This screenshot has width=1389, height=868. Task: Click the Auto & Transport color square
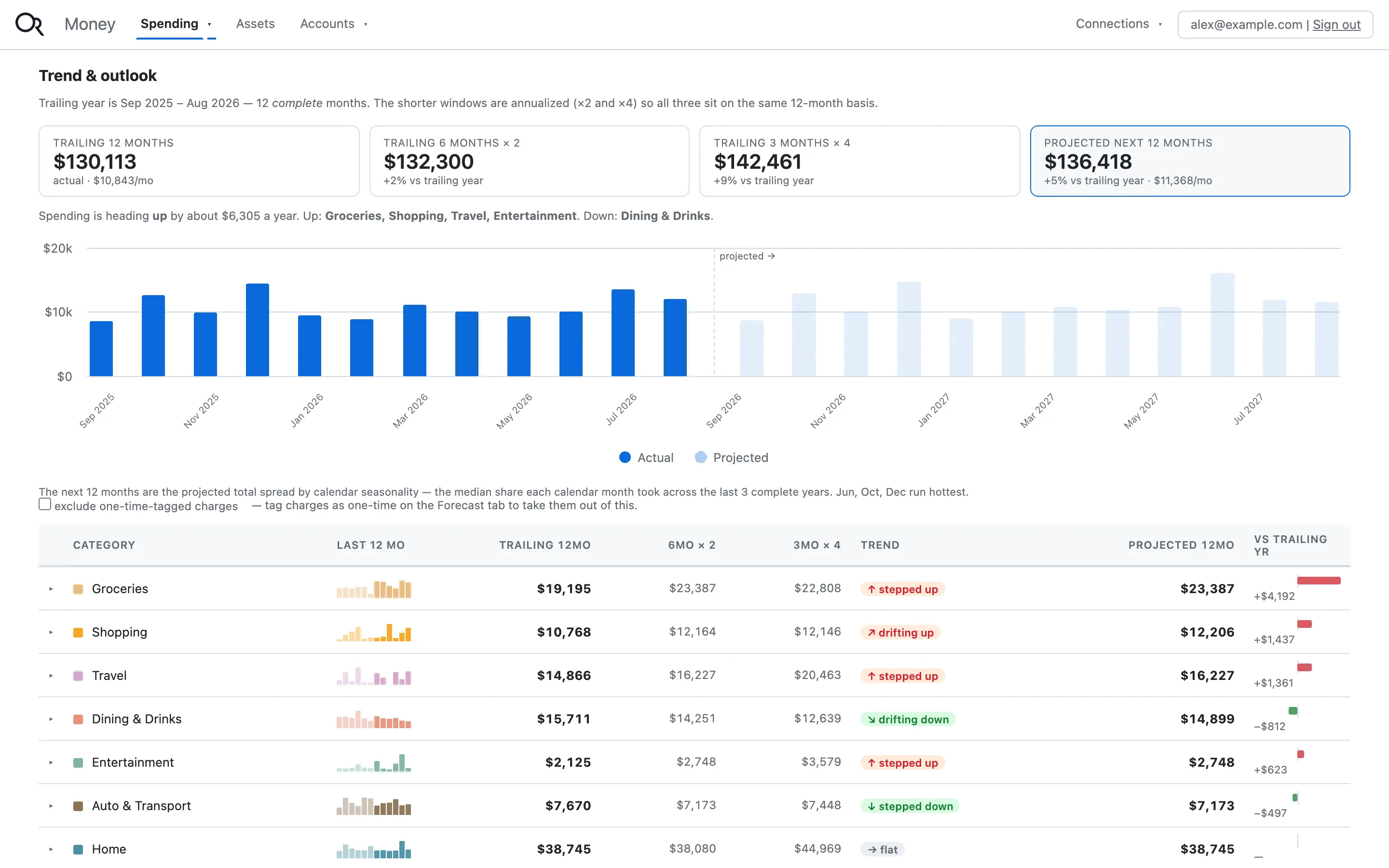coord(78,806)
